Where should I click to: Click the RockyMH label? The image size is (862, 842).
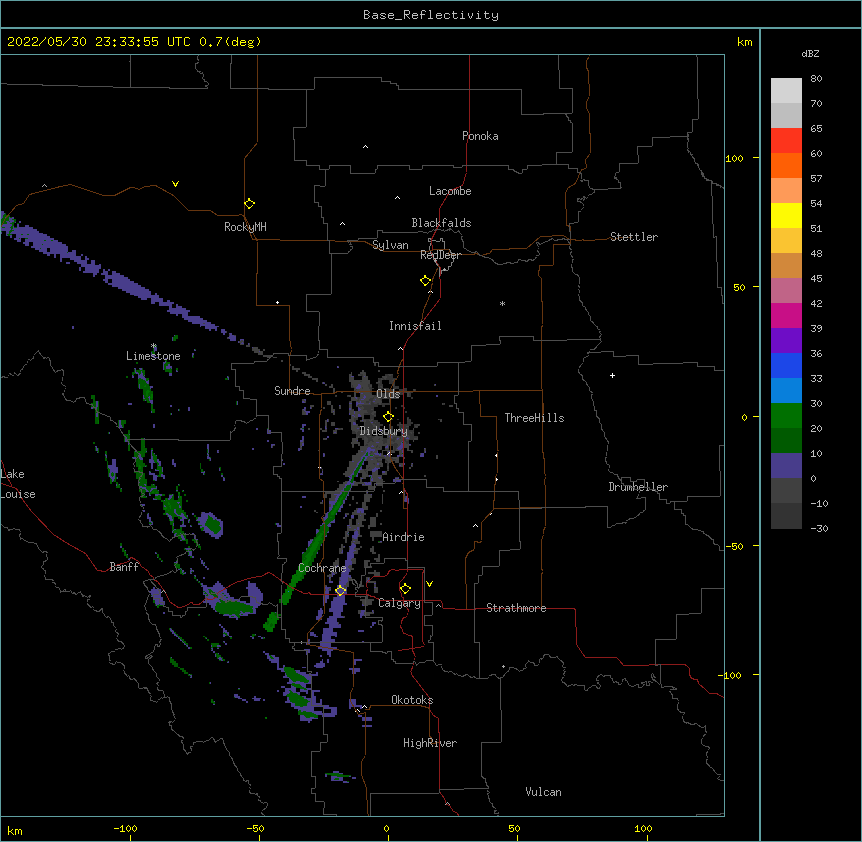click(x=245, y=227)
